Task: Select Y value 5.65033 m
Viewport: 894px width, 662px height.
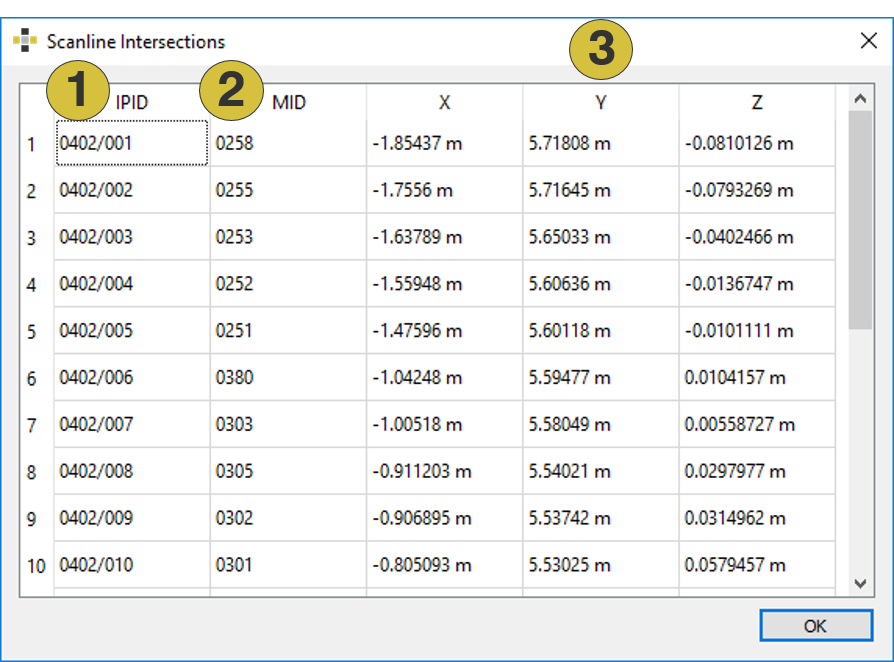Action: pos(600,237)
